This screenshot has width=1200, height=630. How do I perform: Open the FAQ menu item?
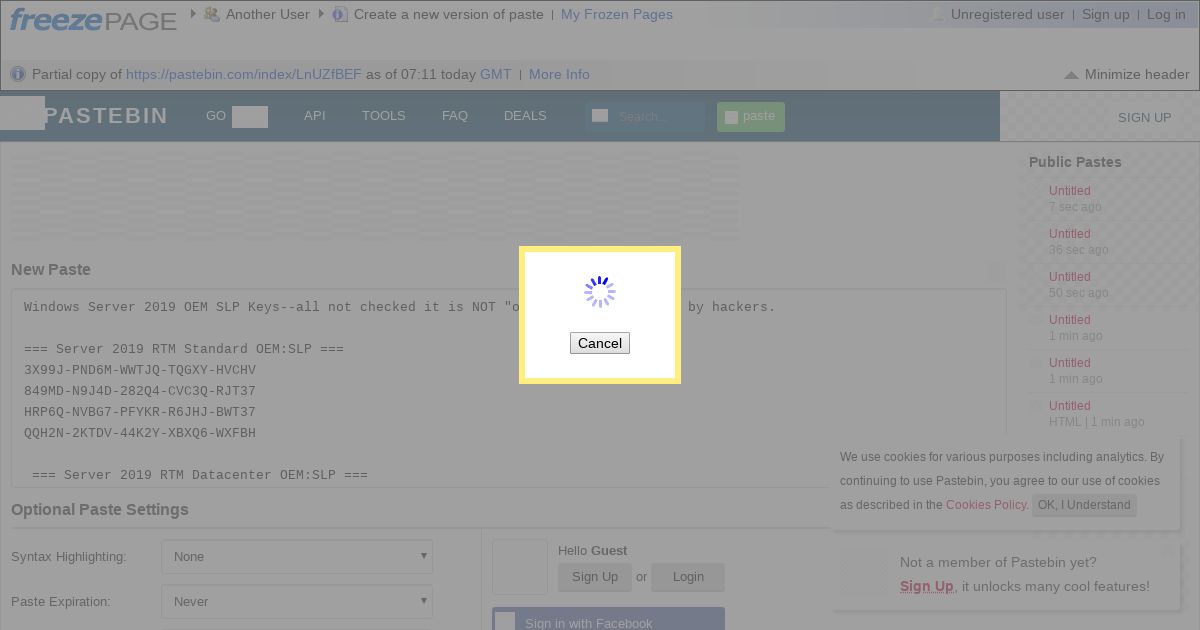pos(455,116)
